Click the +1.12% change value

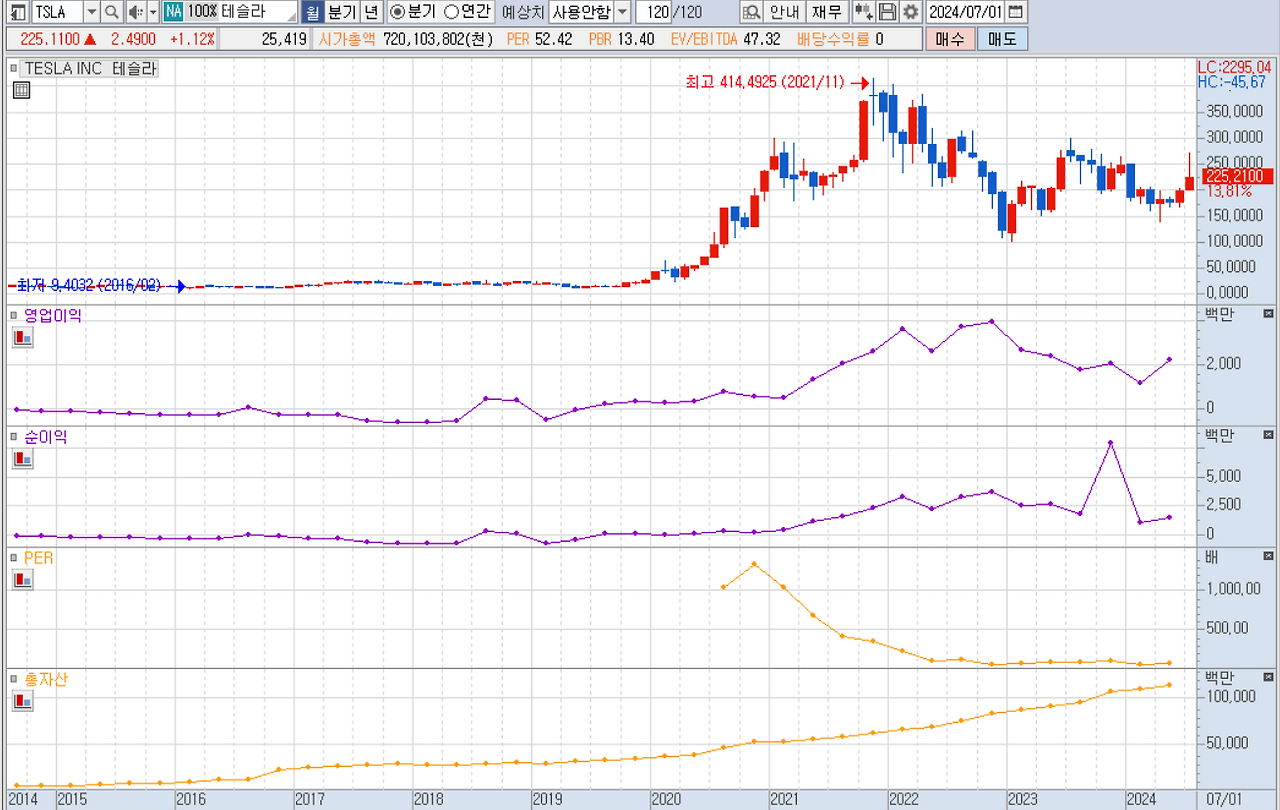click(x=192, y=39)
